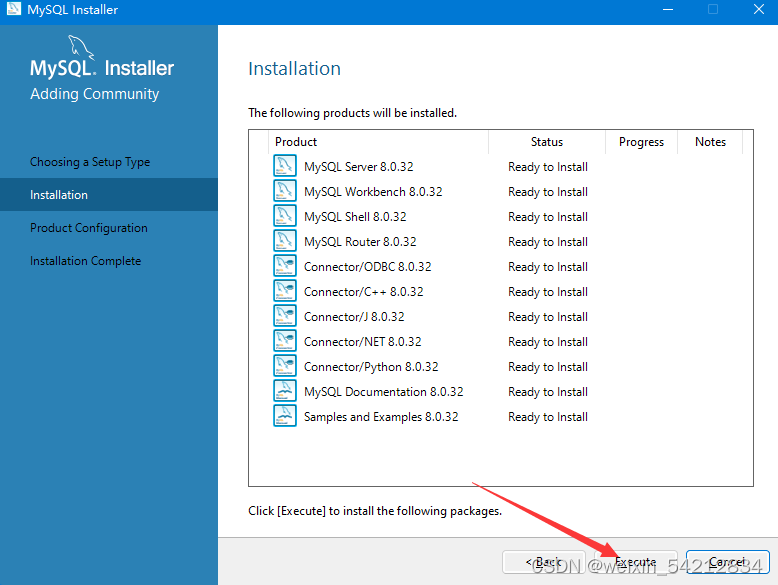Select the Connector/C++ 8.0.32 row text

364,292
